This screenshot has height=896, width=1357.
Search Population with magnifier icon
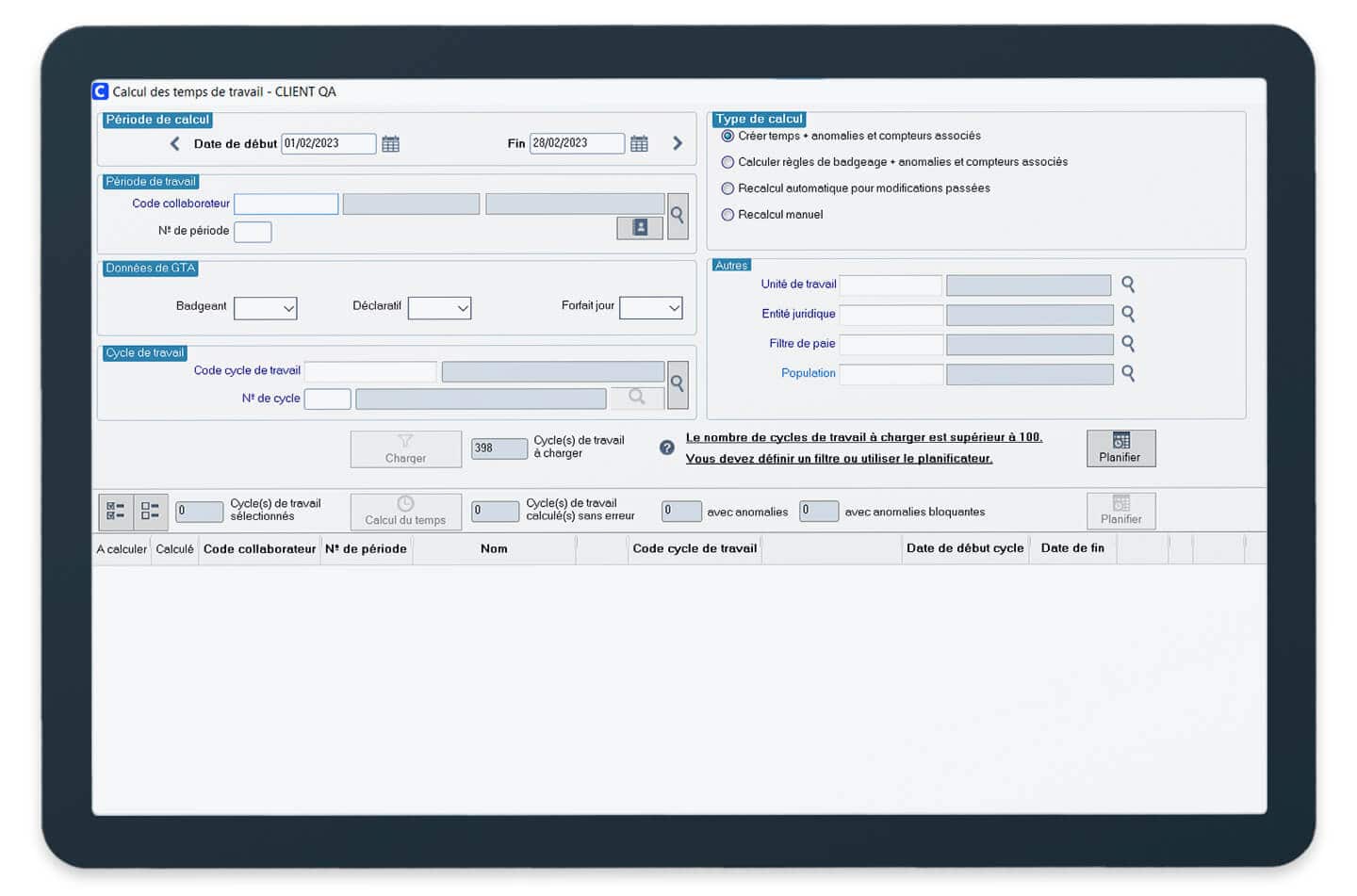(1127, 374)
